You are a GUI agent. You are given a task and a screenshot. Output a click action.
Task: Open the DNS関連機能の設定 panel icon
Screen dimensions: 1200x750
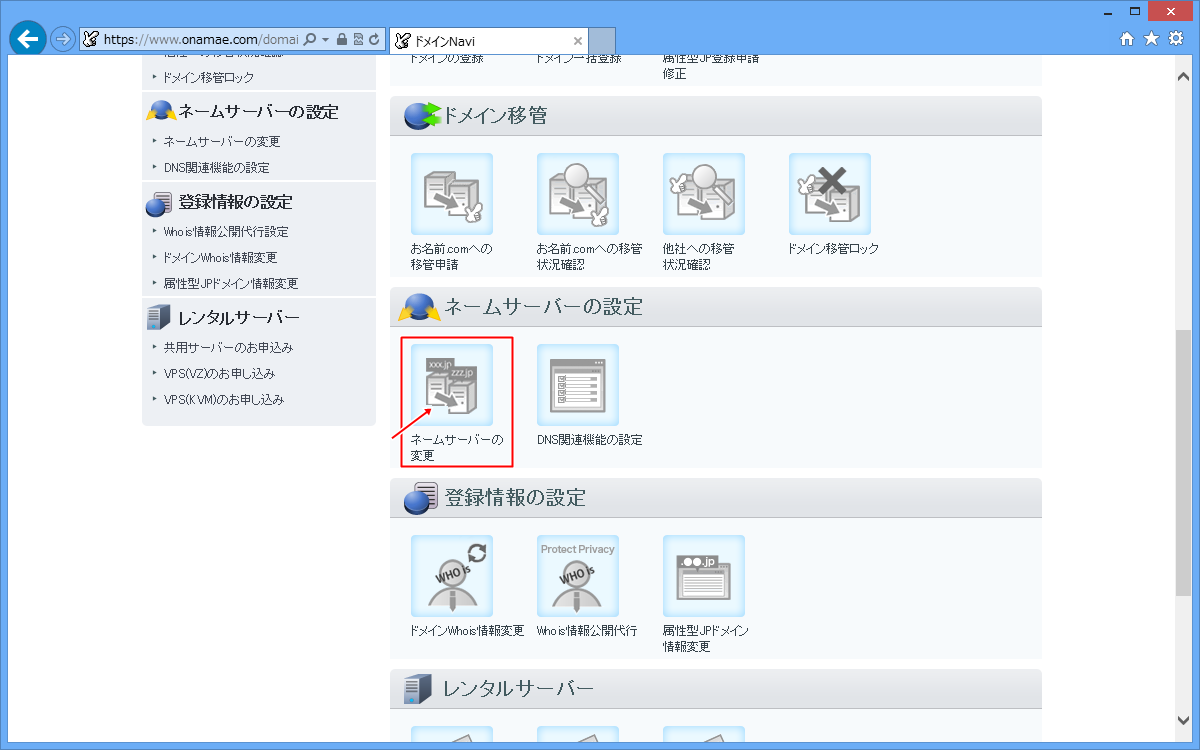click(577, 385)
